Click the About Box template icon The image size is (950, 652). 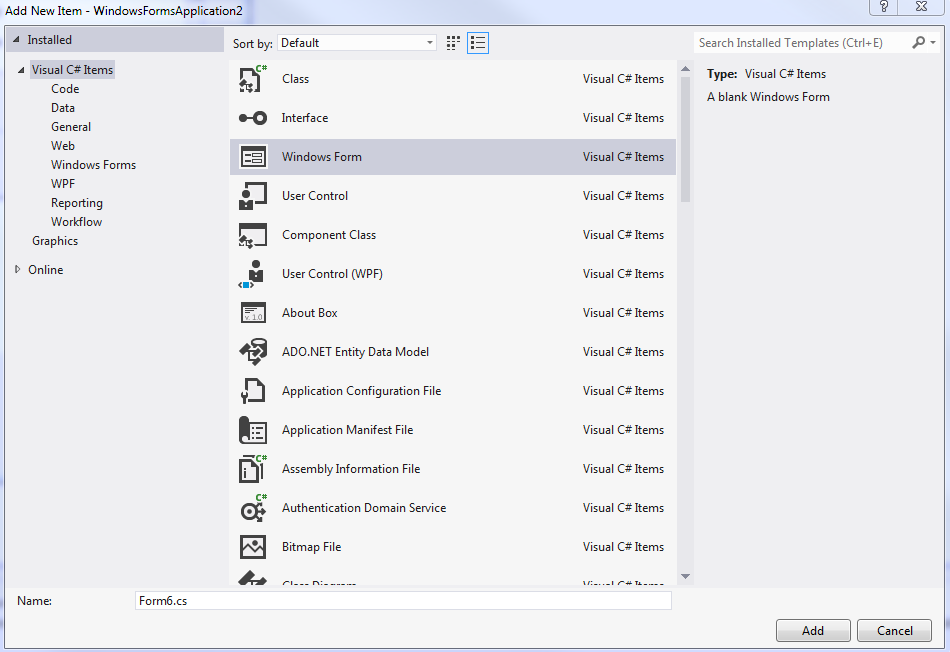coord(253,313)
